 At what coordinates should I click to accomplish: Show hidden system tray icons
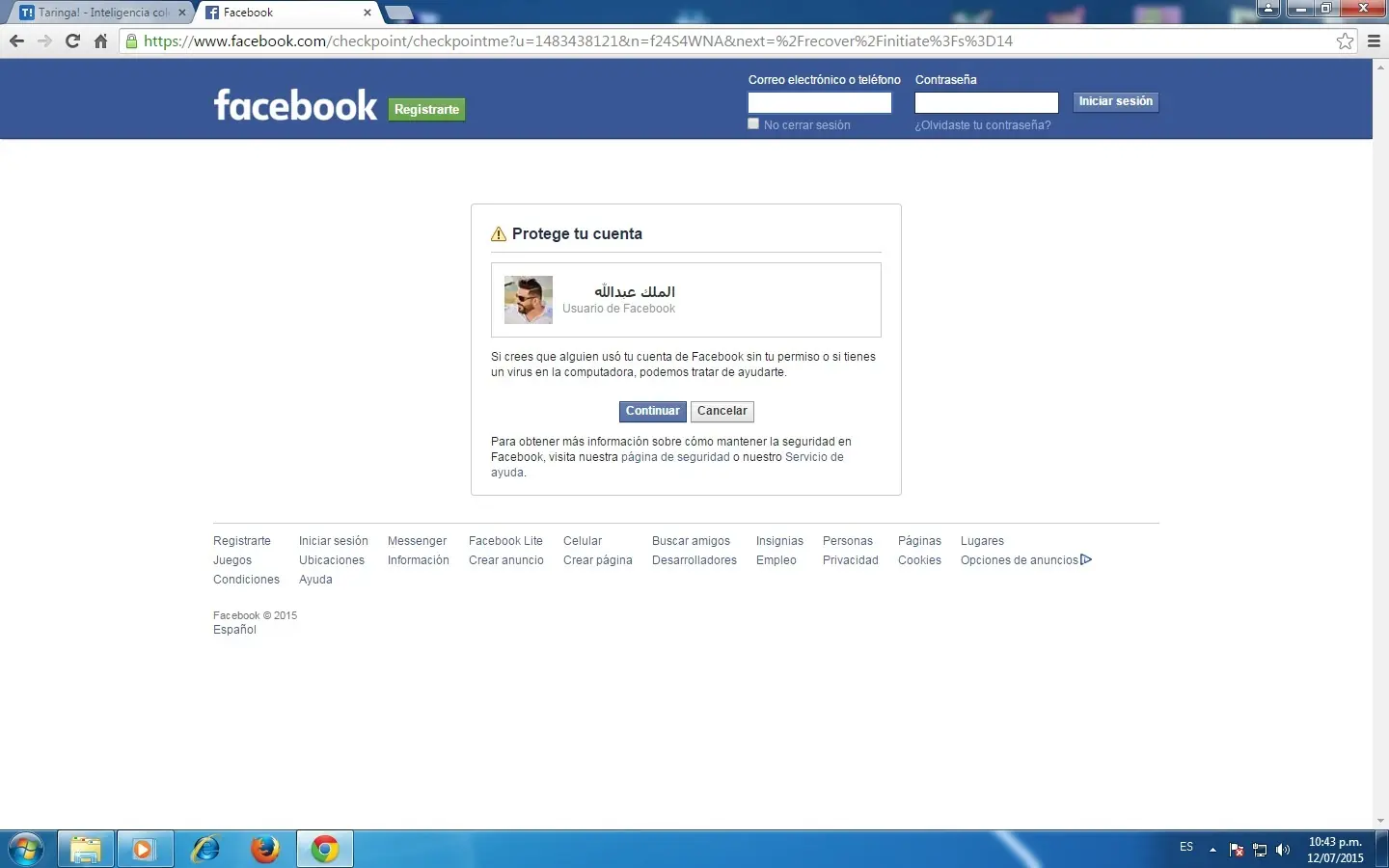1212,850
